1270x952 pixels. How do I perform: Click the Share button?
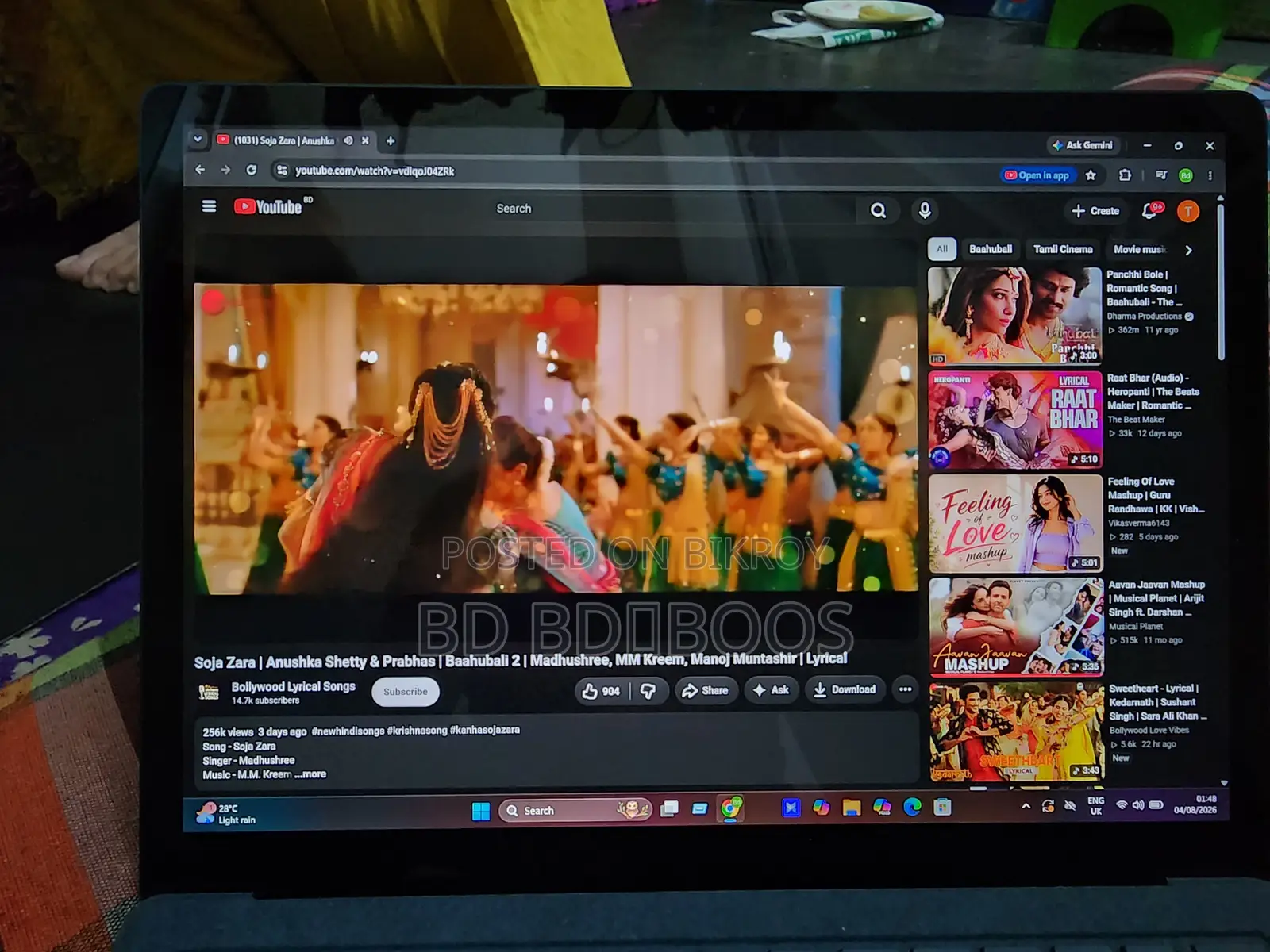[x=706, y=690]
